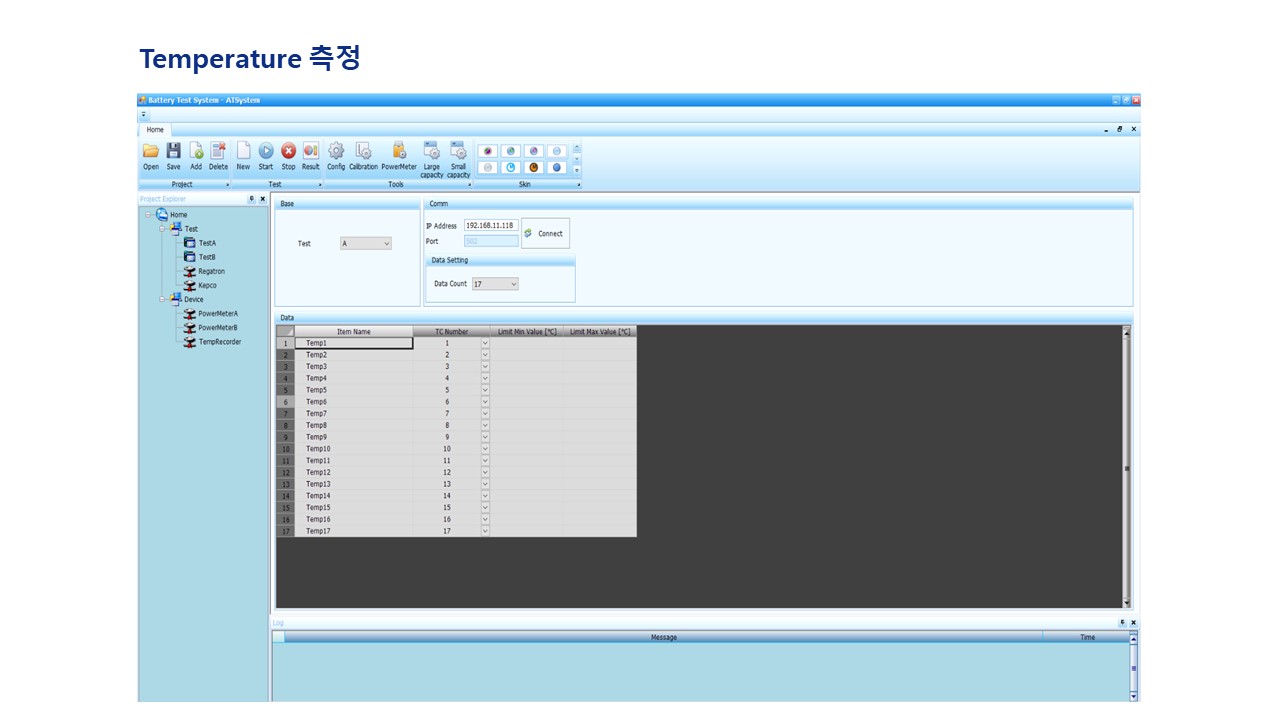Open the Test selection dropdown

tap(366, 243)
